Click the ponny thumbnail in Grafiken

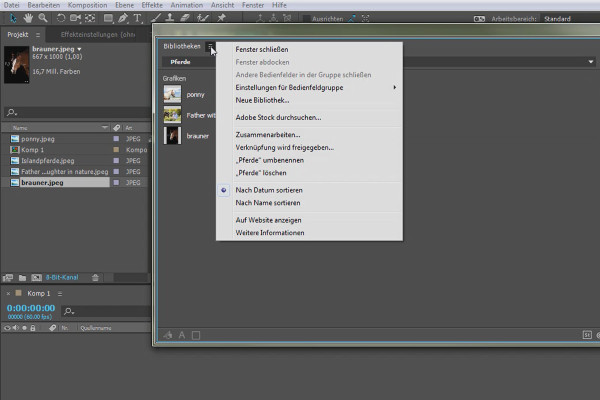(172, 94)
